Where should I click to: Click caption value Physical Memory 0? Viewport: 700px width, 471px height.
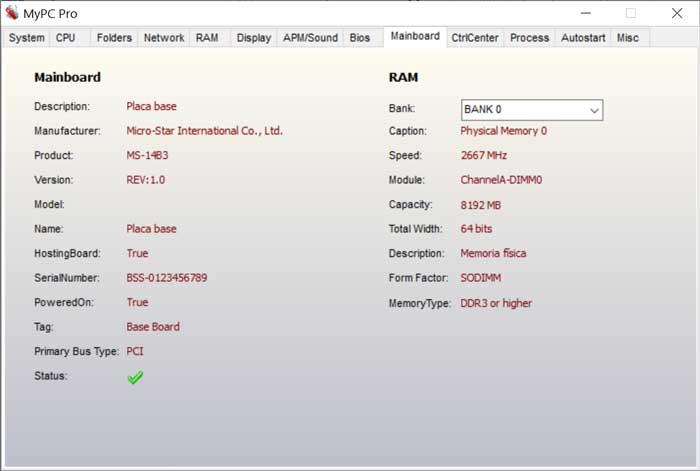[x=504, y=131]
